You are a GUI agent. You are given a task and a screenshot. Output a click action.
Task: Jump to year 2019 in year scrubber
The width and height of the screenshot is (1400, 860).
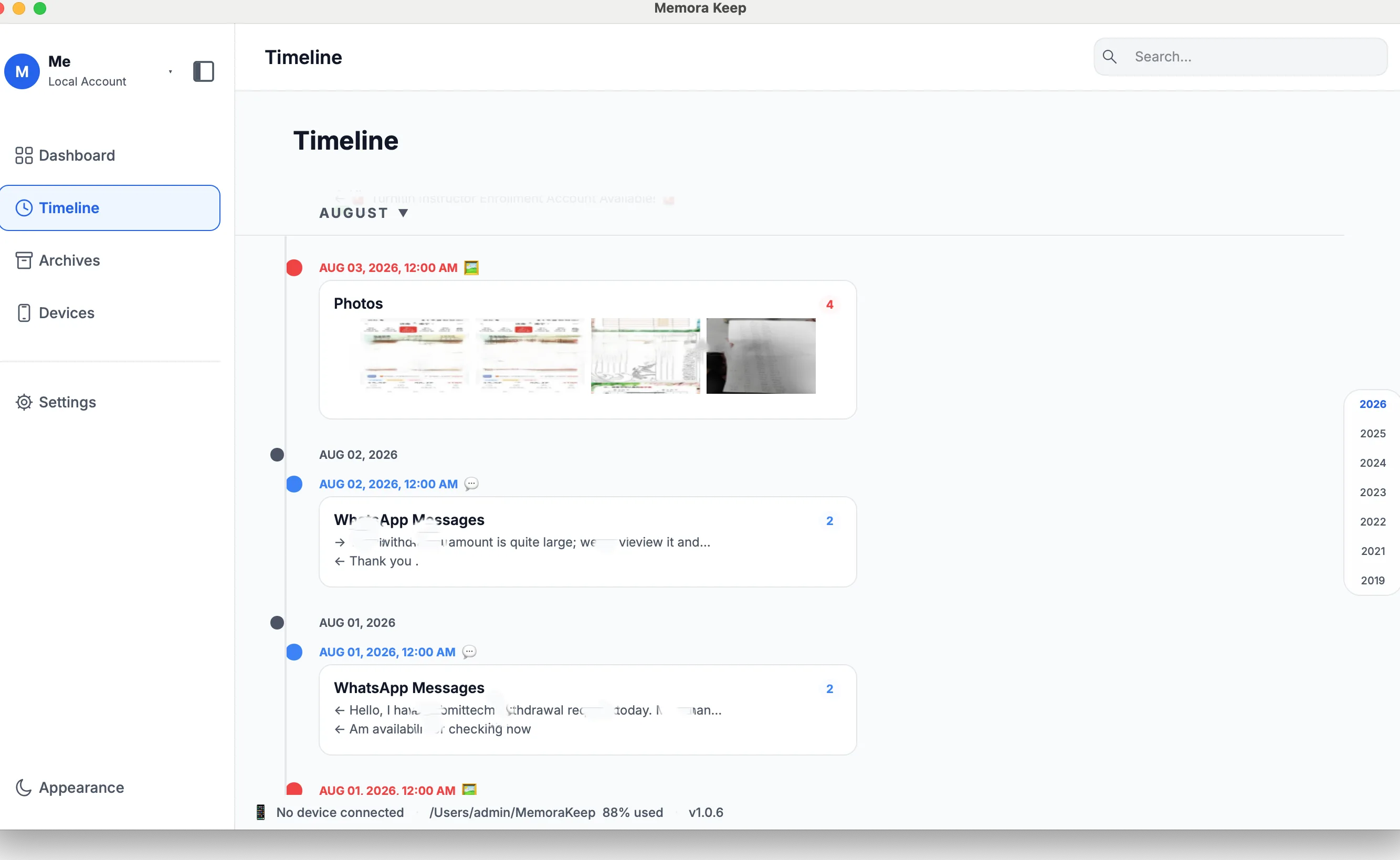tap(1373, 580)
